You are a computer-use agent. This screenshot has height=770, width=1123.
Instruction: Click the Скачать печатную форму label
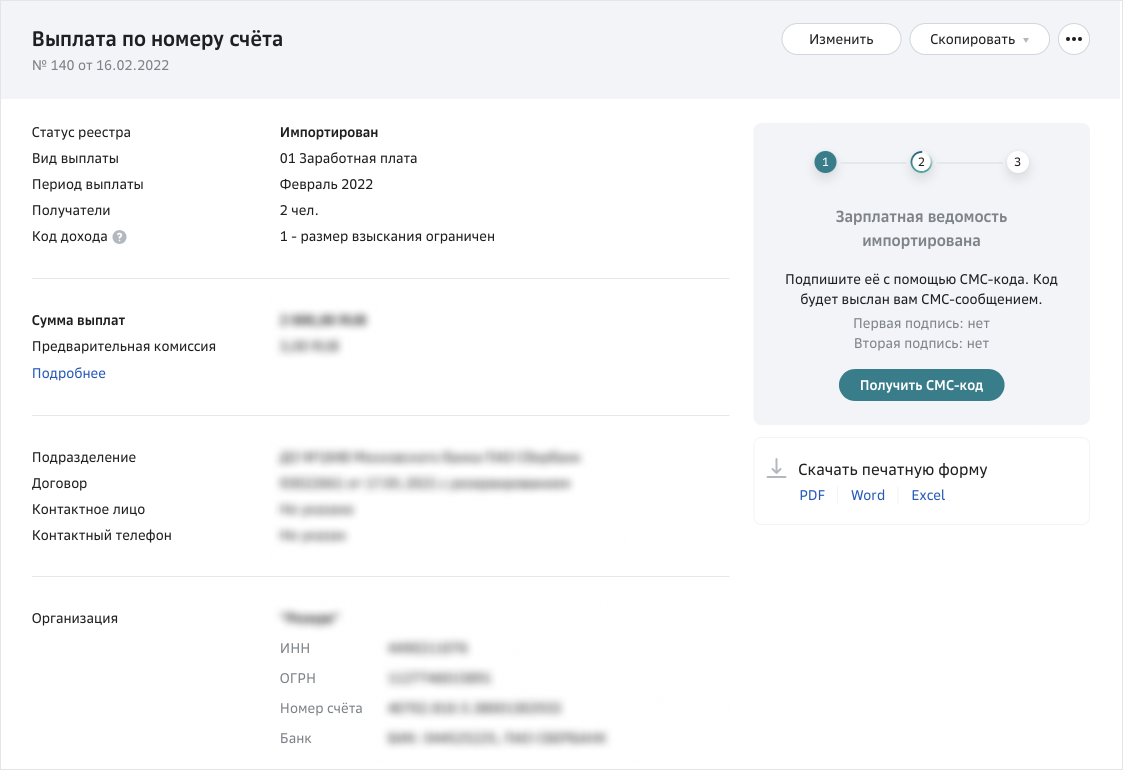[x=892, y=469]
